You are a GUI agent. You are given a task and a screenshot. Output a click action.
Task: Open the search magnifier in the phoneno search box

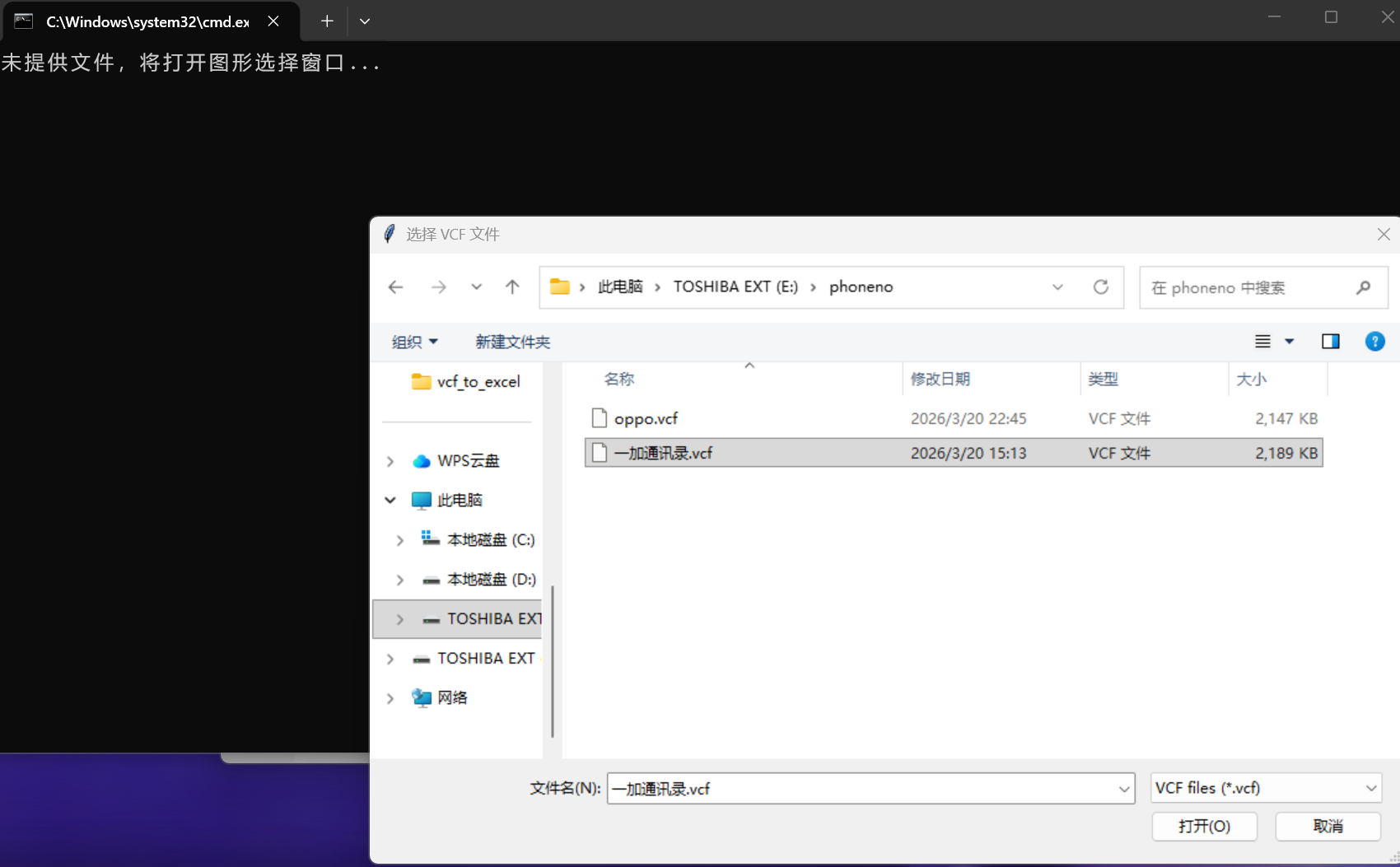coord(1363,287)
